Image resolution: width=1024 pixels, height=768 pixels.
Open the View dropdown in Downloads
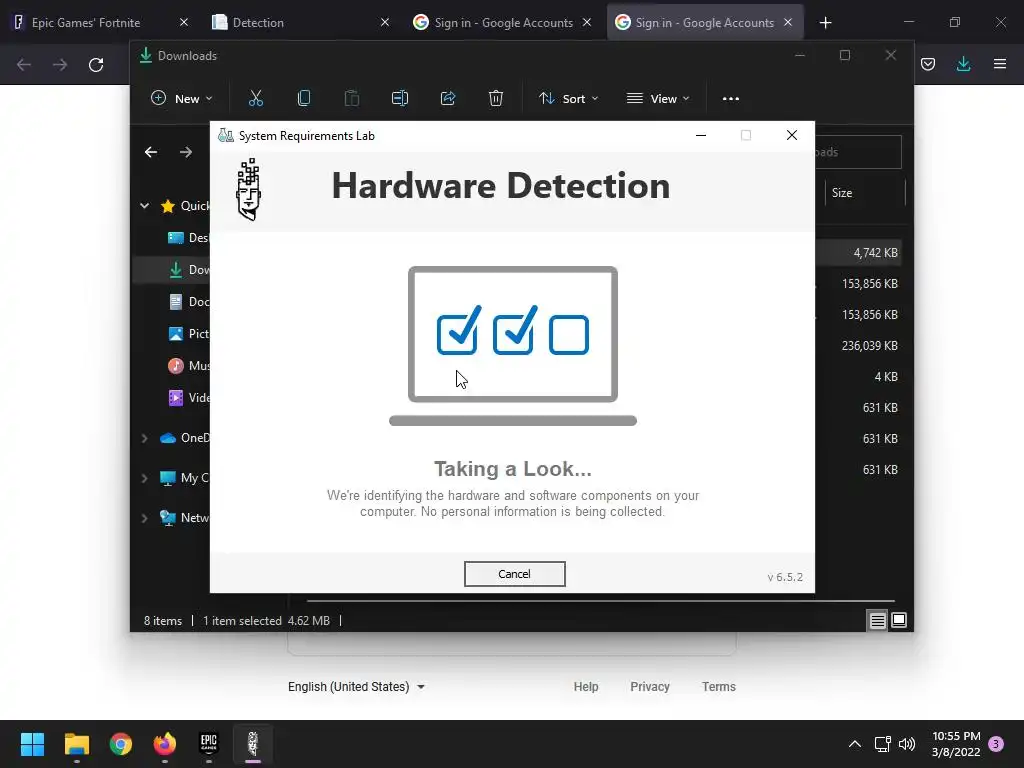point(658,99)
